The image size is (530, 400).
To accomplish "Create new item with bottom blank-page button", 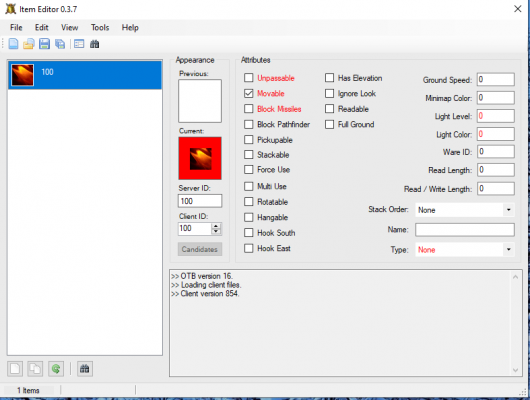I will 15,369.
